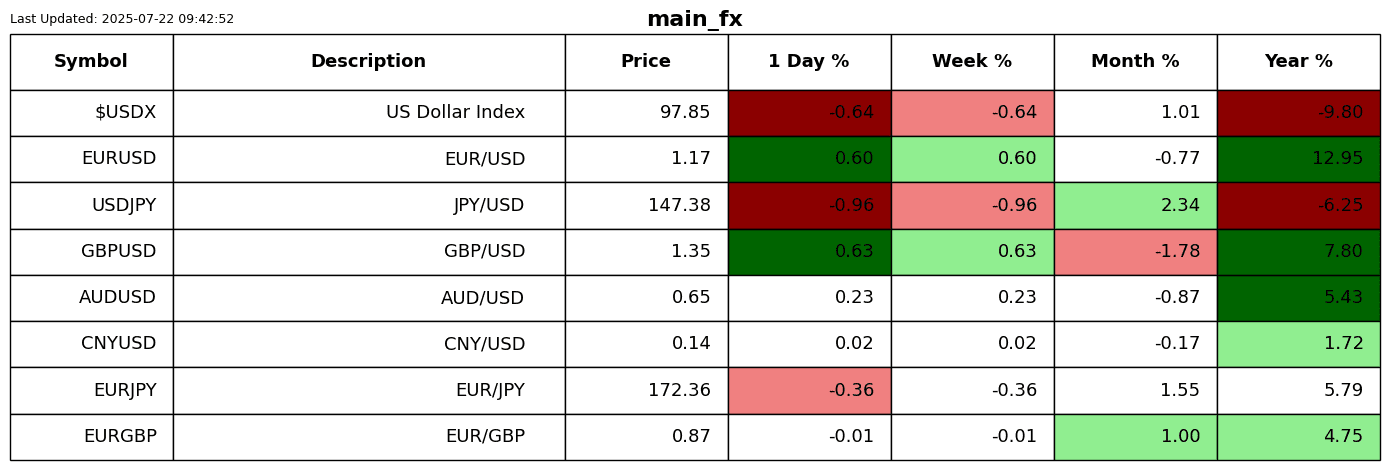
Task: Click the dark red -9.80 Year cell
Action: coord(1298,113)
